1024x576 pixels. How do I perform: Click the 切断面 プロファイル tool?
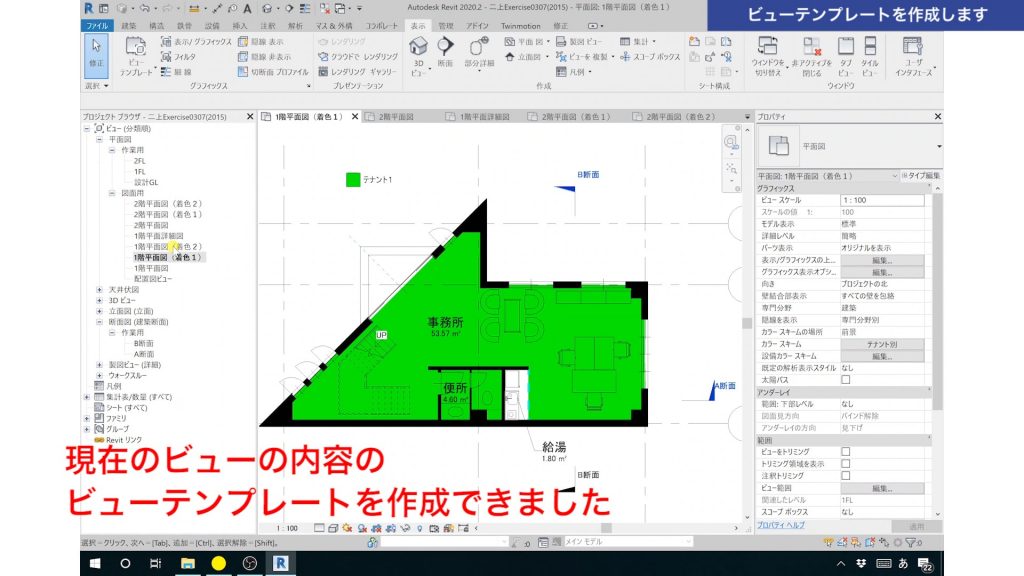point(278,71)
